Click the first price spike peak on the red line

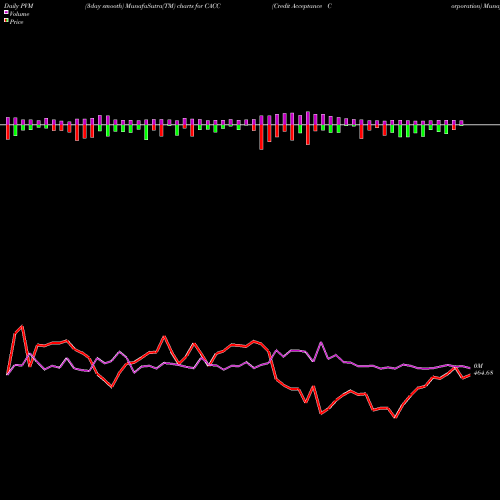click(22, 326)
